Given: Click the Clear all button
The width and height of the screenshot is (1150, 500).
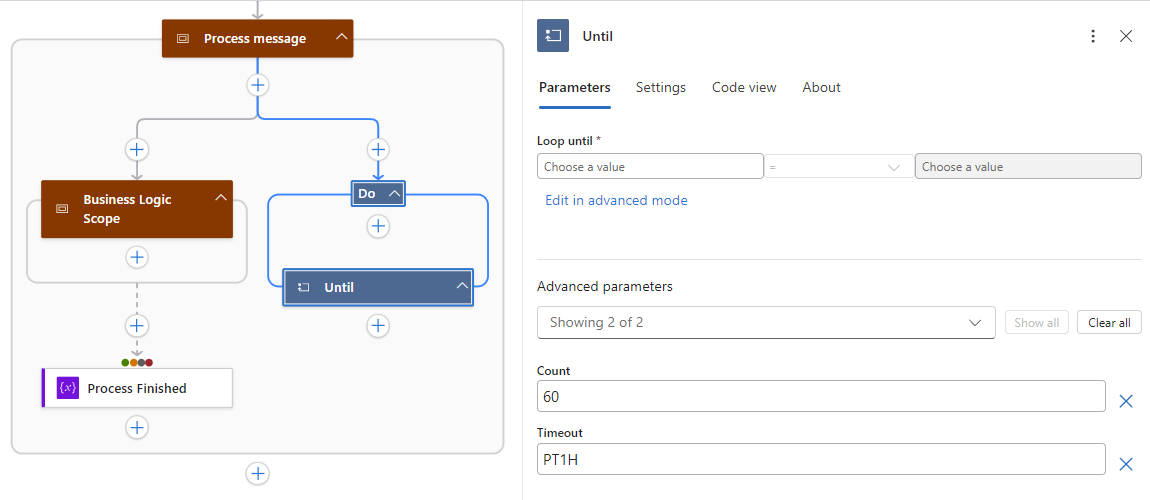Looking at the screenshot, I should click(x=1109, y=322).
